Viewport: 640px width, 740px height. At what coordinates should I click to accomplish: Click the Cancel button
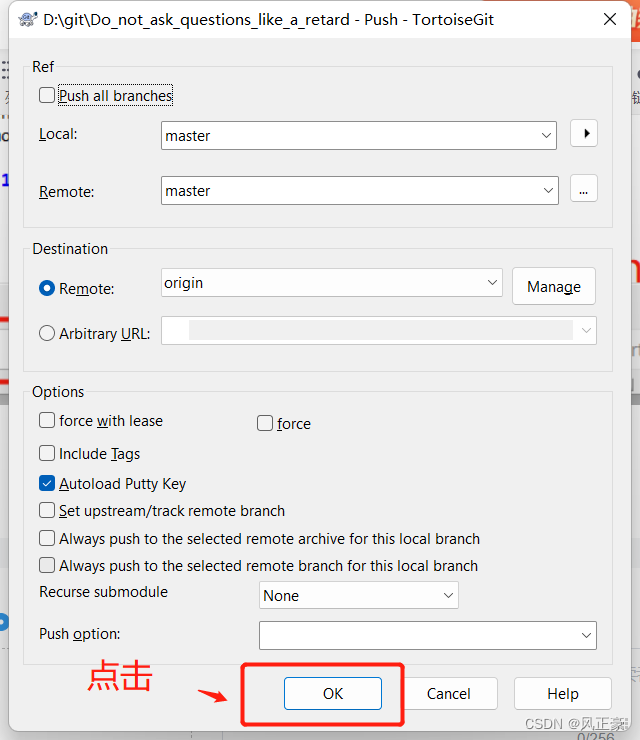point(448,693)
